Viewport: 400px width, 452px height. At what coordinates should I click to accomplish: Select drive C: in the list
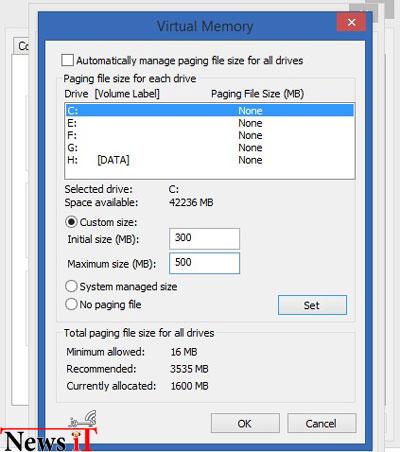coord(210,110)
